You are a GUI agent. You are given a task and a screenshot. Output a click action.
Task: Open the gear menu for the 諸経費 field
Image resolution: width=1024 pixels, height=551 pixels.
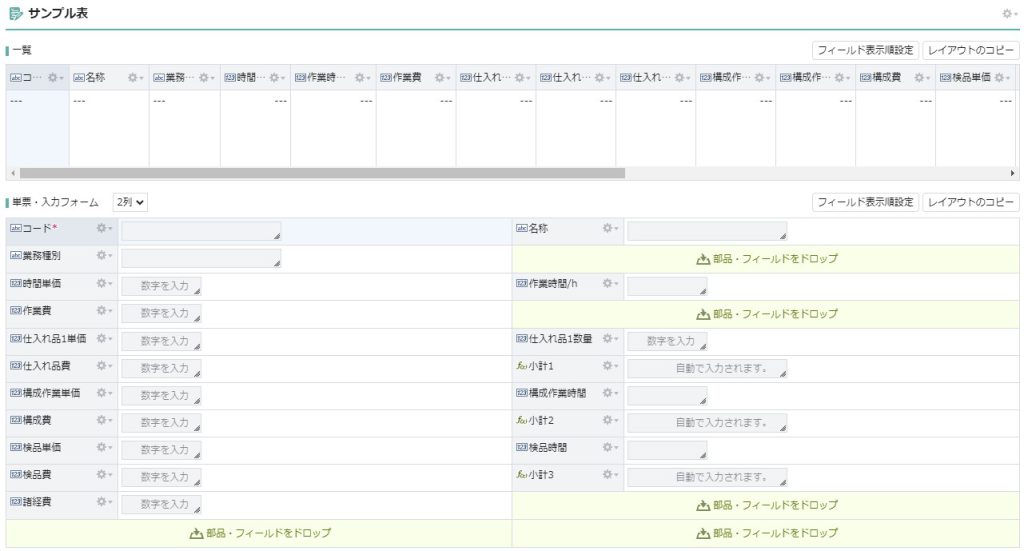tap(103, 502)
